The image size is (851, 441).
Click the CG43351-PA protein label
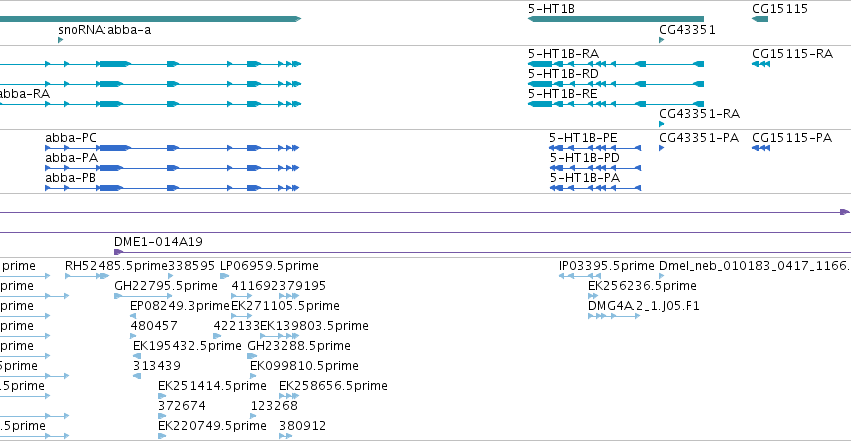[x=699, y=138]
